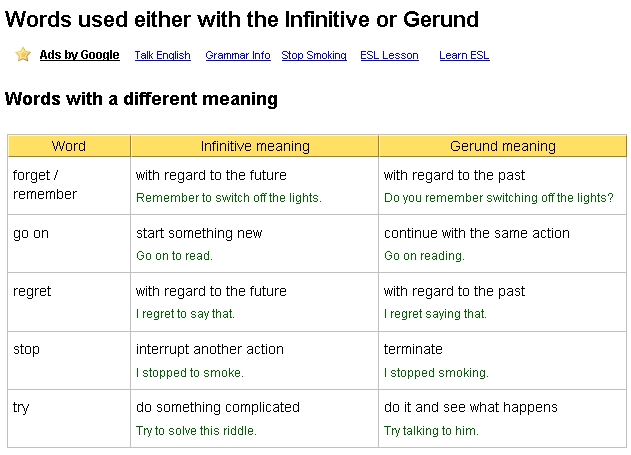Select the forget / remember table cell

pyautogui.click(x=69, y=185)
